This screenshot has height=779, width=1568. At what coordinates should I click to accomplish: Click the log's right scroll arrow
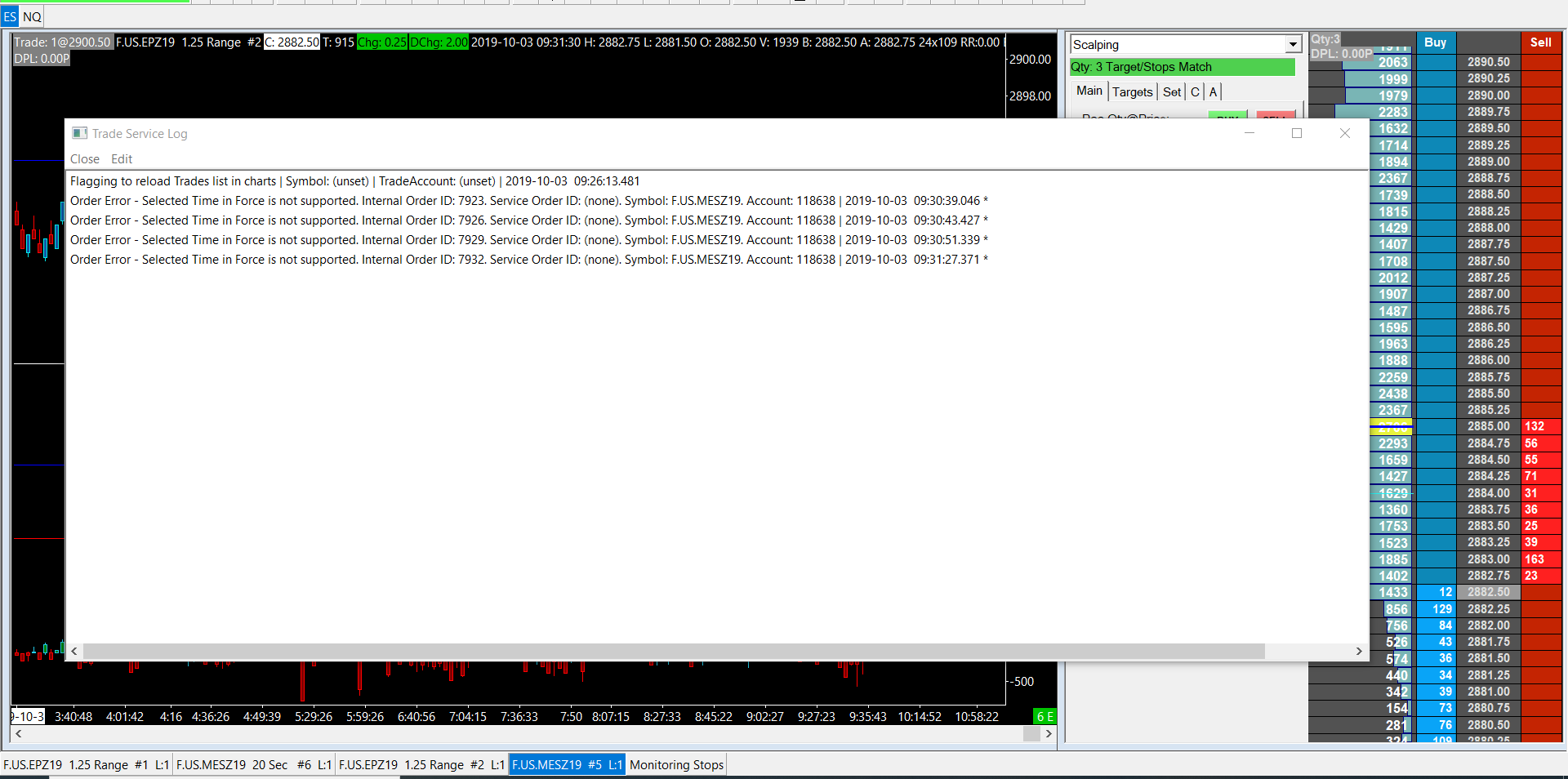[1359, 651]
